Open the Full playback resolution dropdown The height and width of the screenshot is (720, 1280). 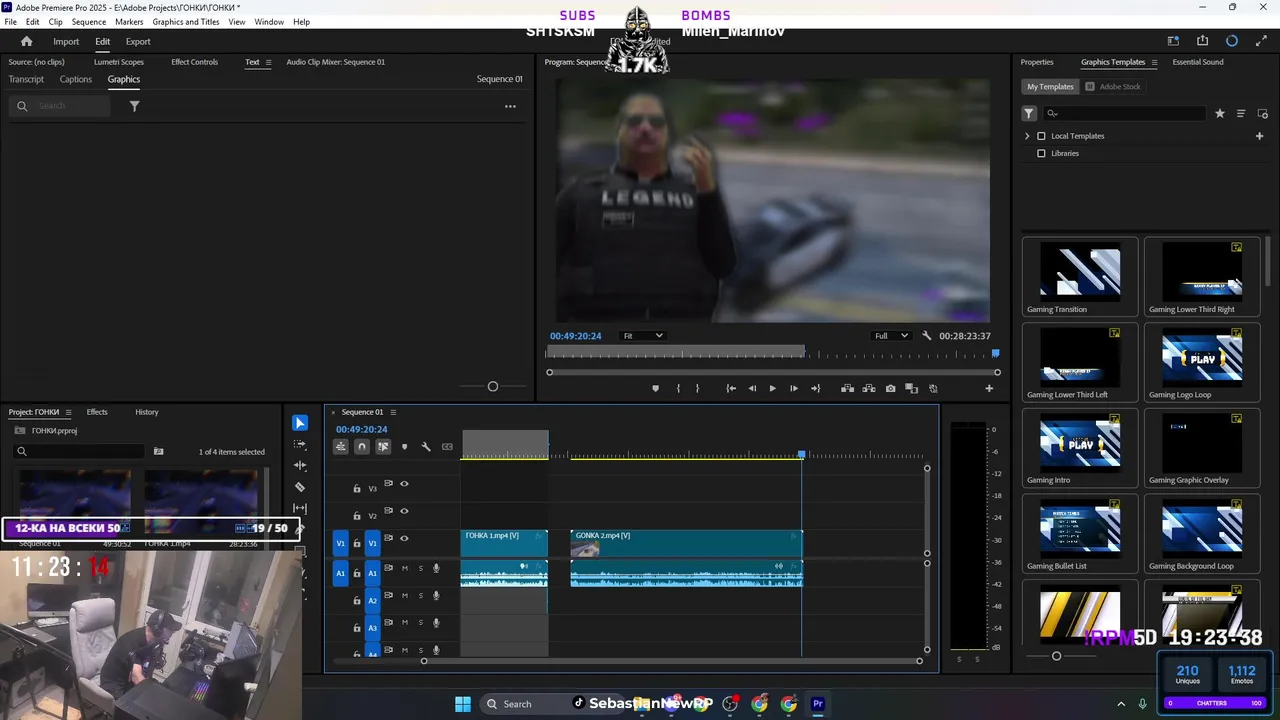890,336
